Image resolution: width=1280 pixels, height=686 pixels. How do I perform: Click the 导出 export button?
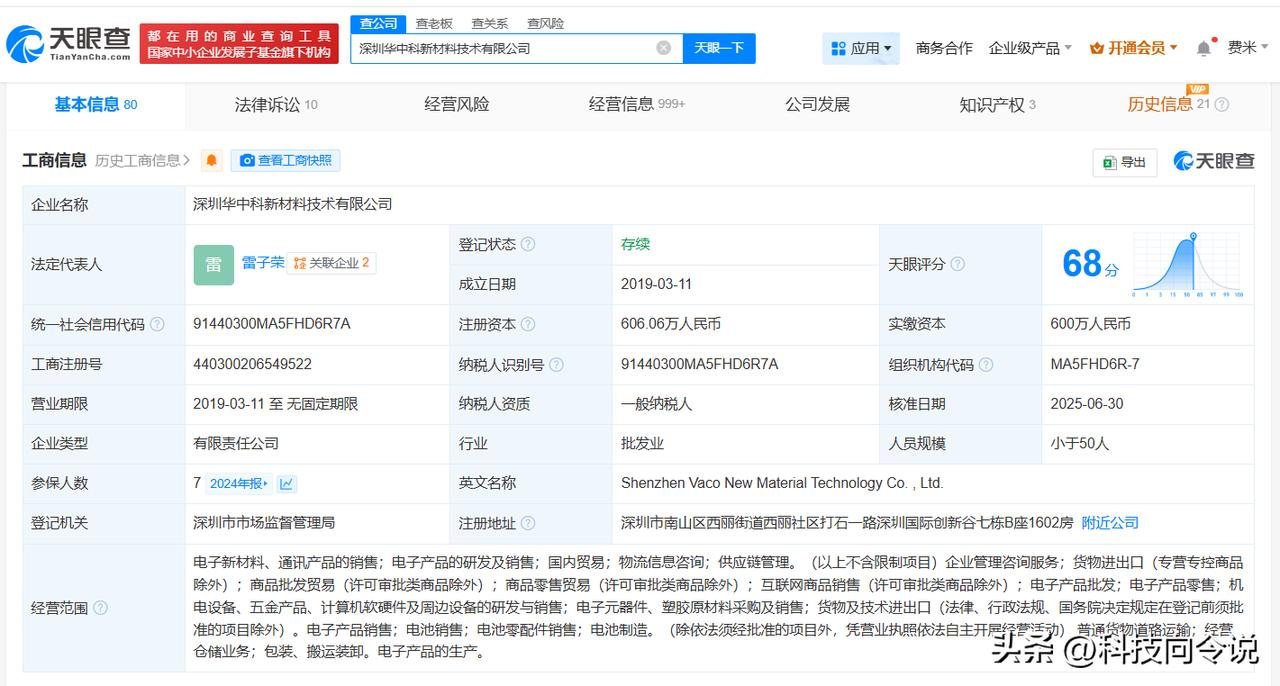(x=1125, y=162)
